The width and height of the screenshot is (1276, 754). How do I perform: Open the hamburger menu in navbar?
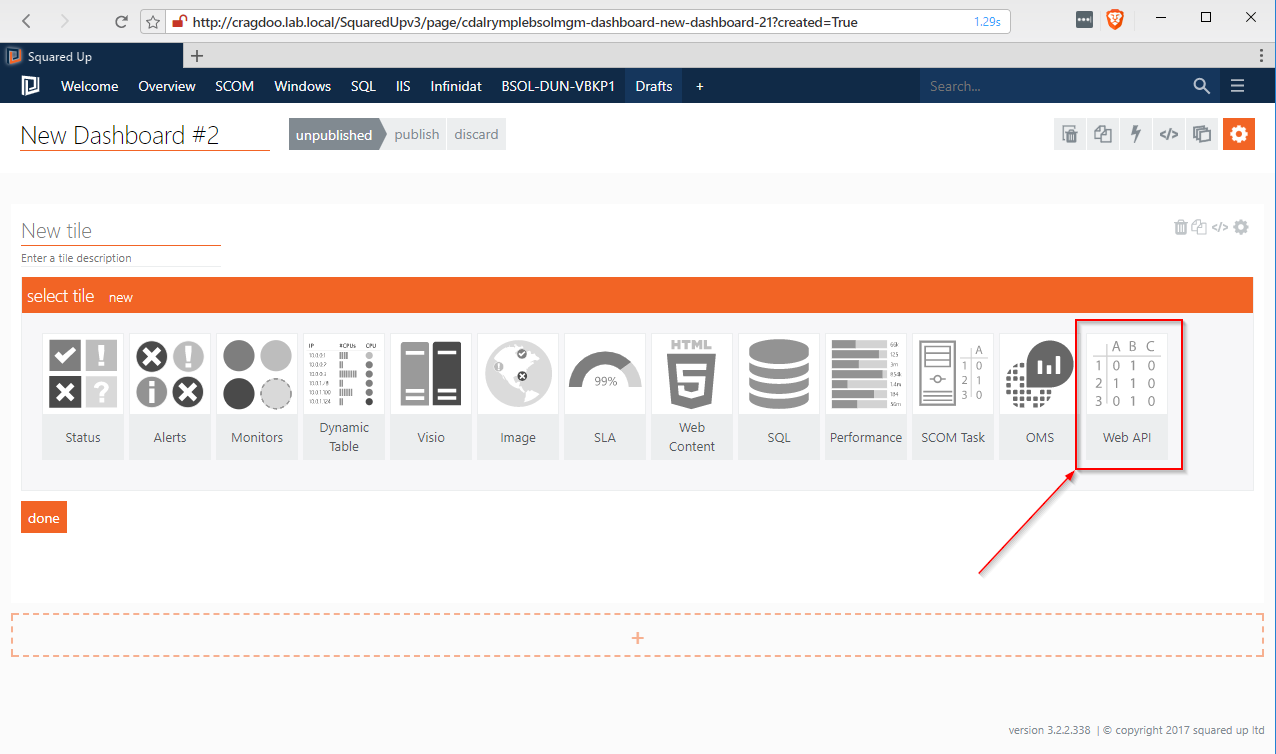click(1238, 86)
